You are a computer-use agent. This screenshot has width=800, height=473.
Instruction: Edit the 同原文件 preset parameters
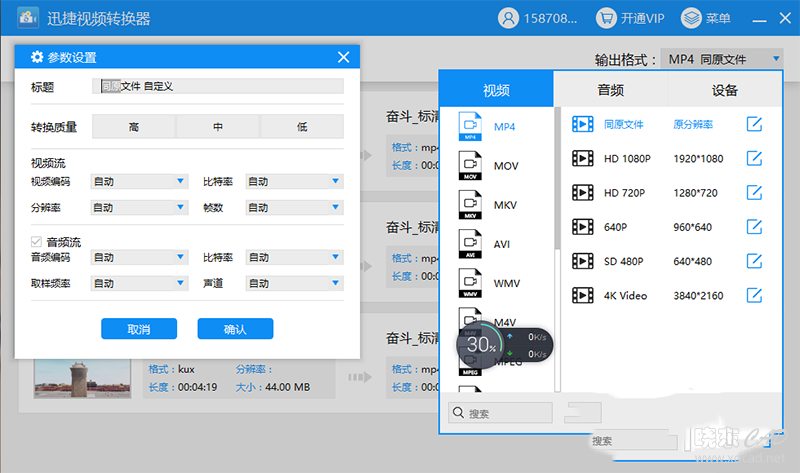[754, 124]
